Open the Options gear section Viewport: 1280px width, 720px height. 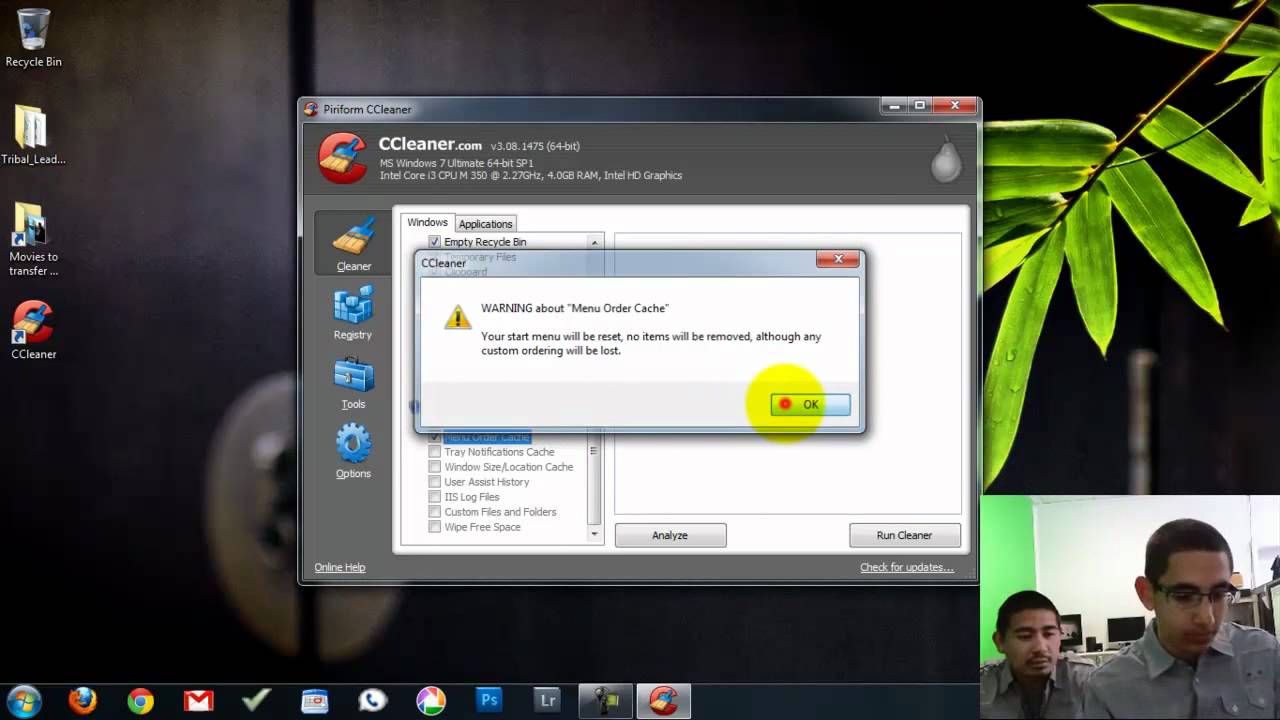click(x=353, y=452)
